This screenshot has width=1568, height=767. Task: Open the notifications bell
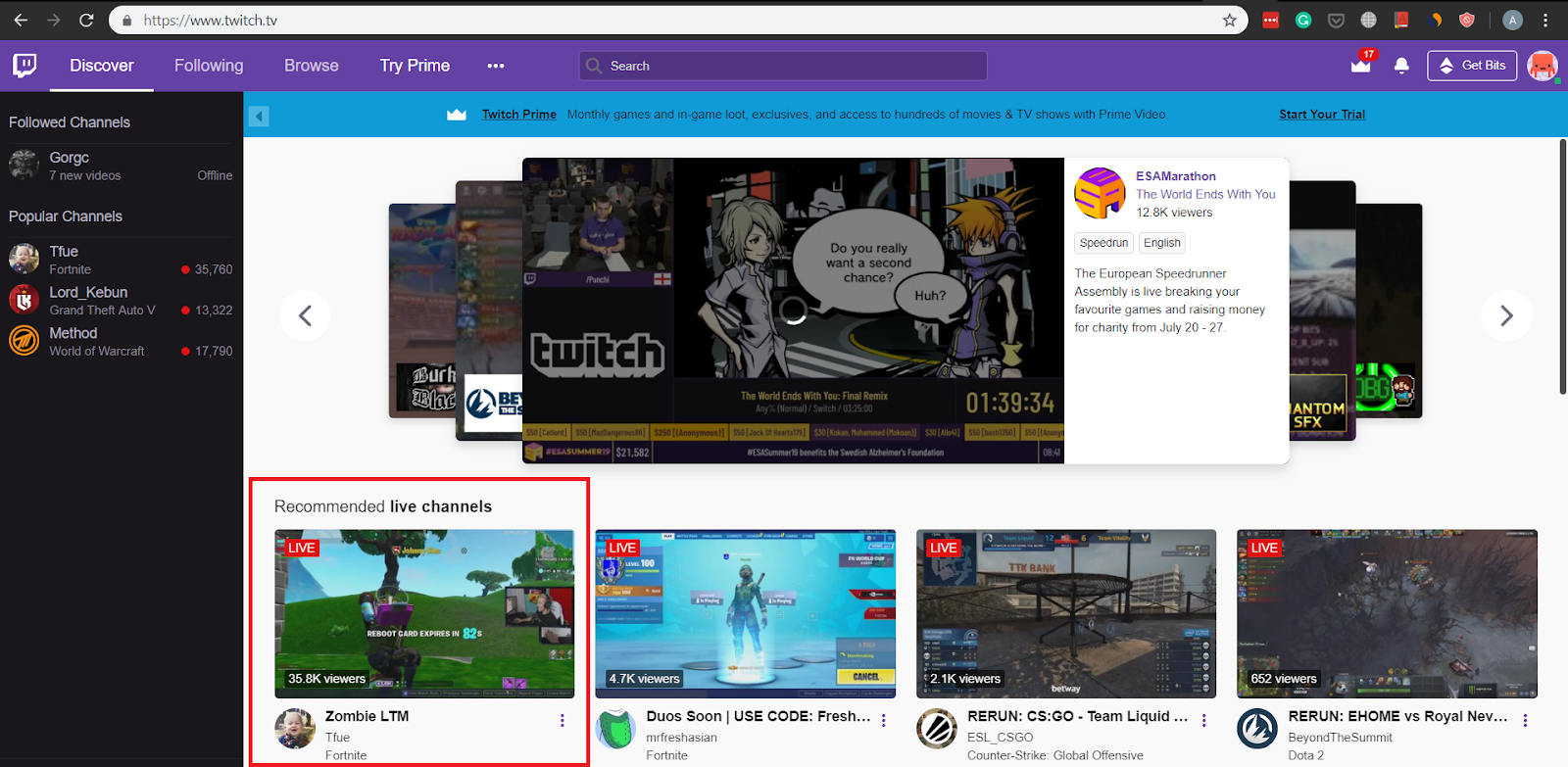click(x=1401, y=66)
